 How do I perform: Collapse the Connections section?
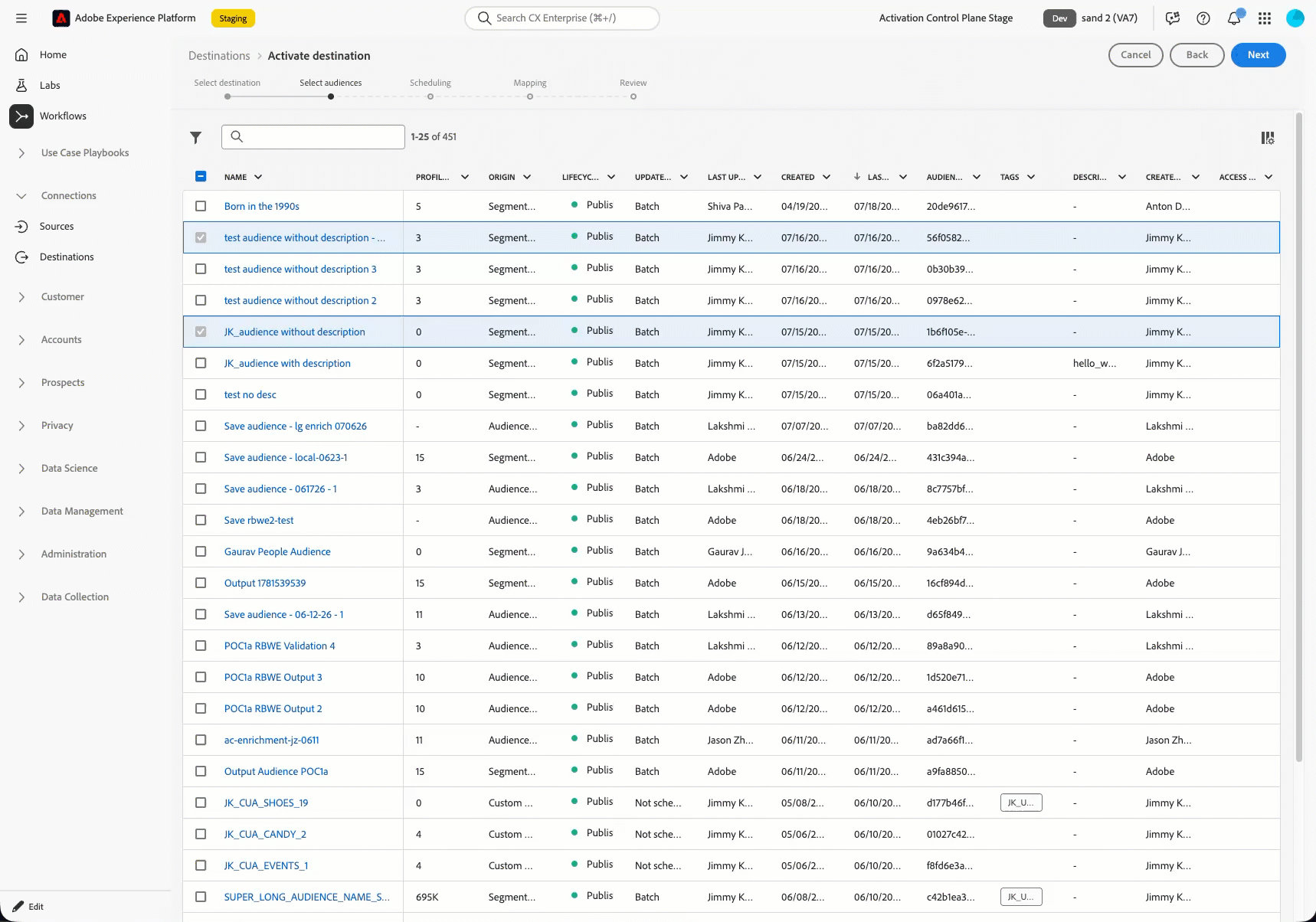pyautogui.click(x=21, y=196)
